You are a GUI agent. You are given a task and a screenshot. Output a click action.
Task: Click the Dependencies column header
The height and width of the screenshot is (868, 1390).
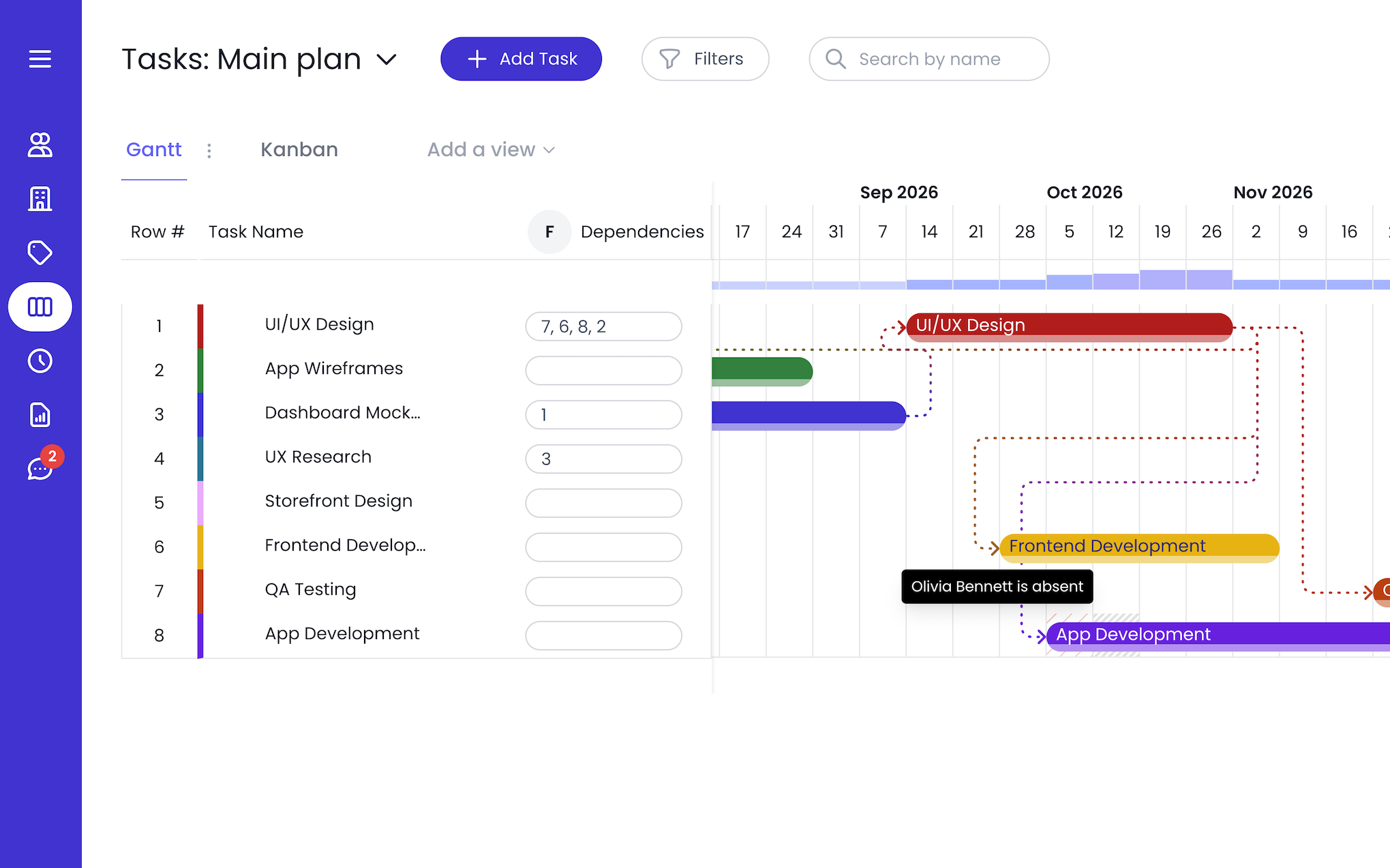point(642,232)
